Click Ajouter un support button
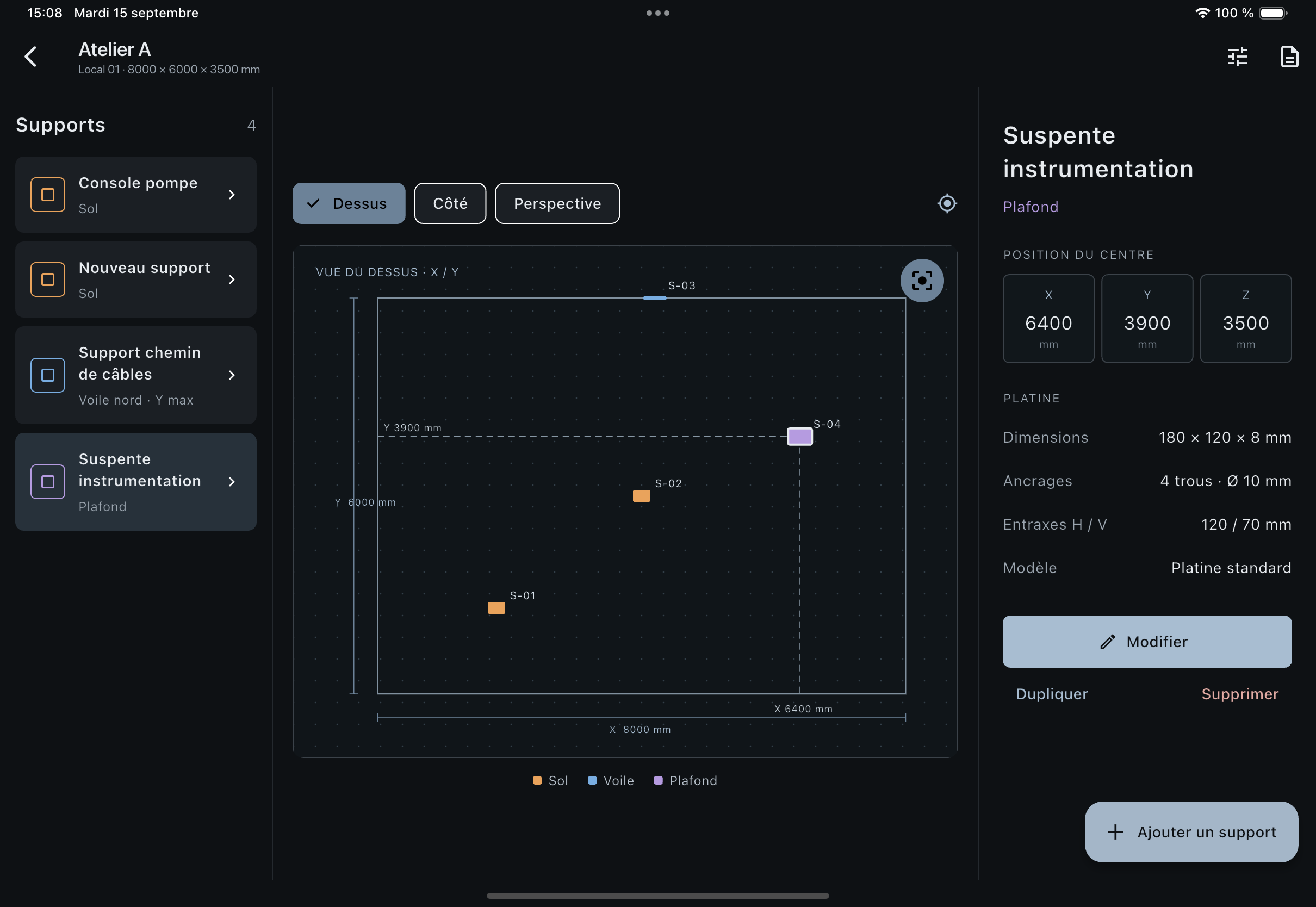The height and width of the screenshot is (907, 1316). (1191, 832)
